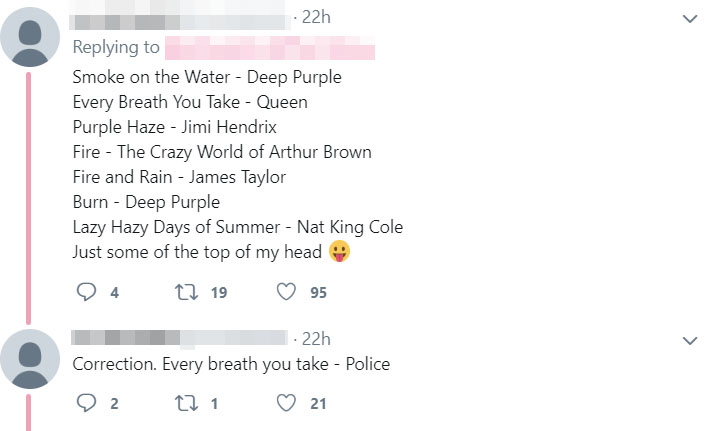Viewport: 710px width, 431px height.
Task: Reply to the Police correction tweet
Action: click(x=85, y=404)
